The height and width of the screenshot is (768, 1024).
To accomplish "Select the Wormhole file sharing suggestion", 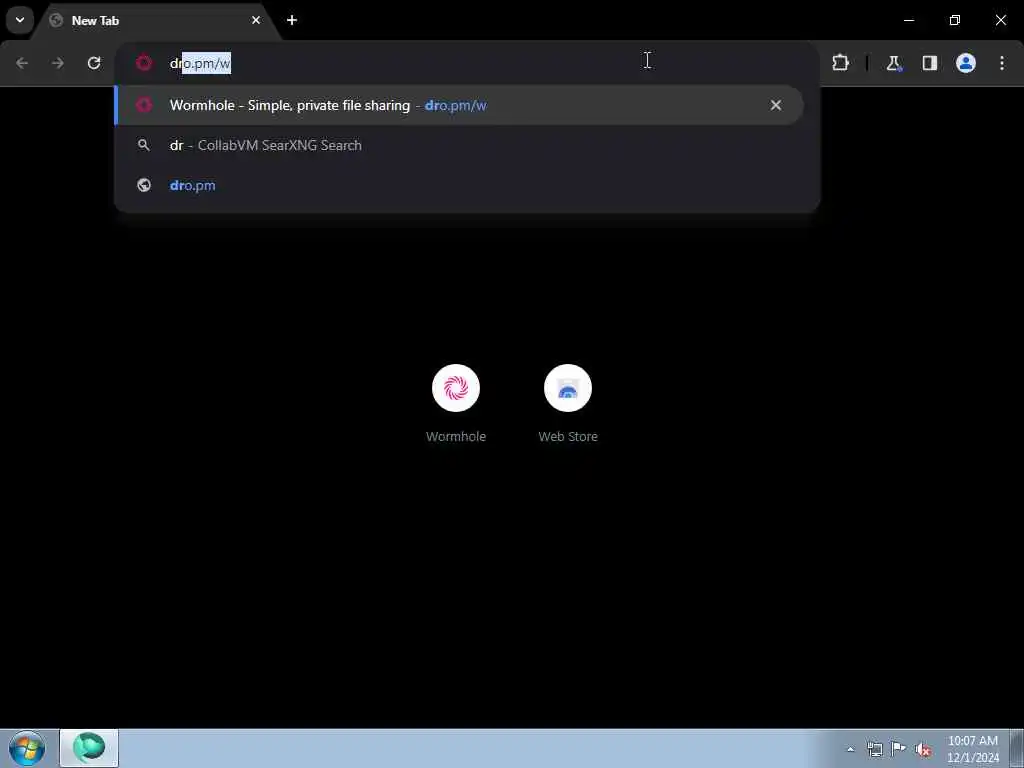I will (x=458, y=105).
